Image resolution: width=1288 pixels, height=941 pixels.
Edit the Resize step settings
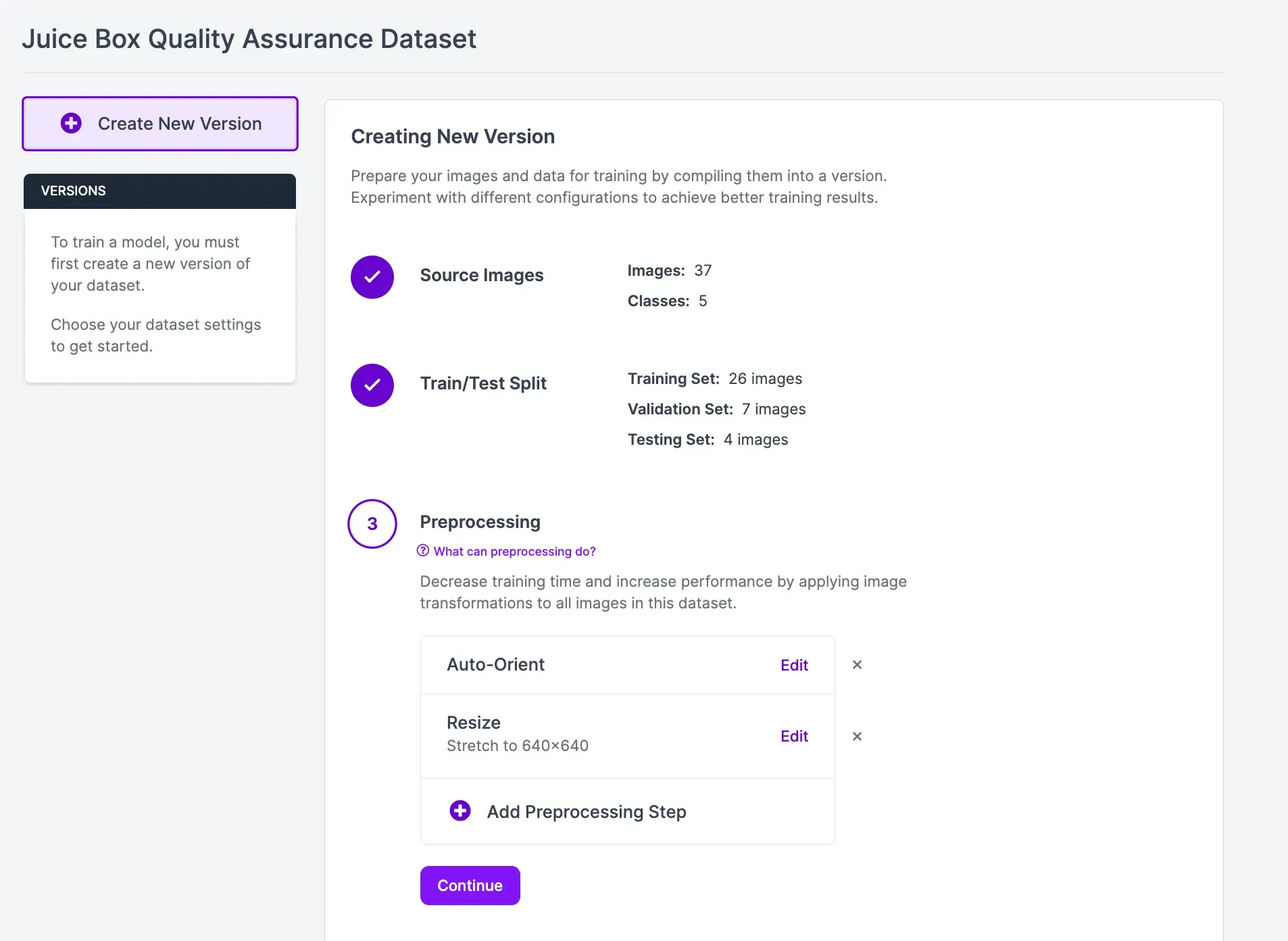[794, 736]
